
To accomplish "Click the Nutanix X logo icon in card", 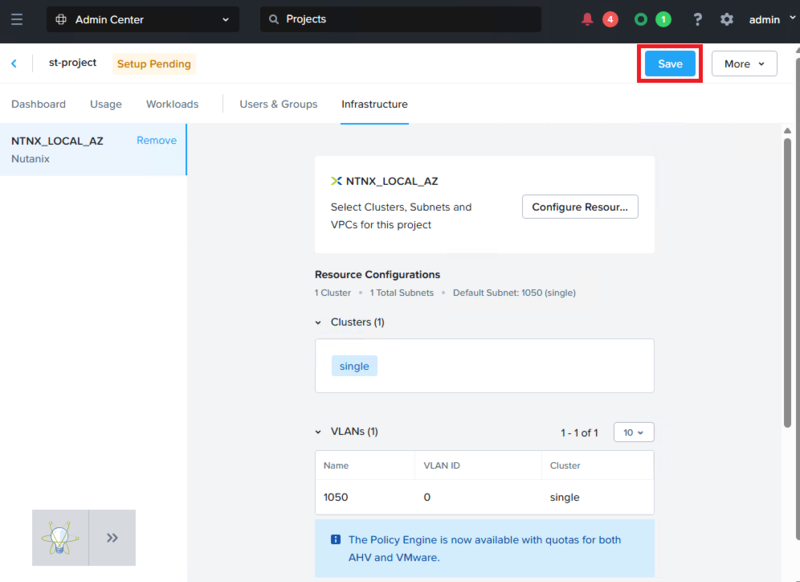I will [x=336, y=181].
